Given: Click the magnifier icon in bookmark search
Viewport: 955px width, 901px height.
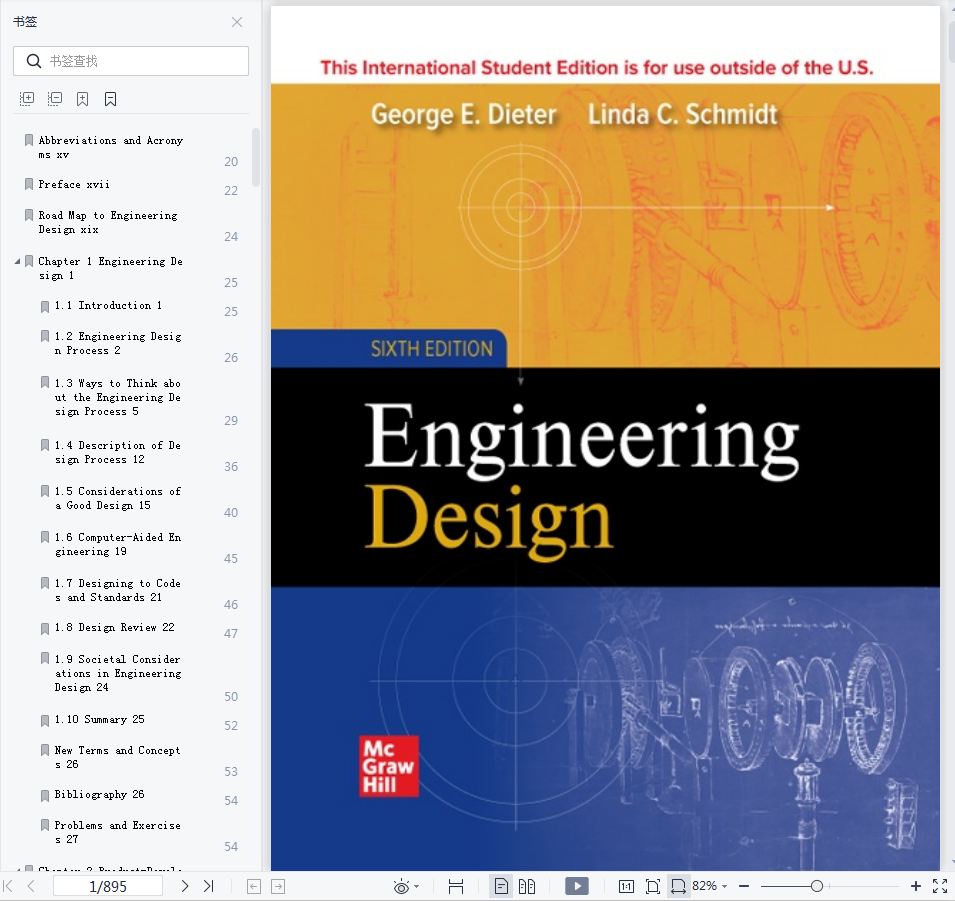Looking at the screenshot, I should 33,61.
